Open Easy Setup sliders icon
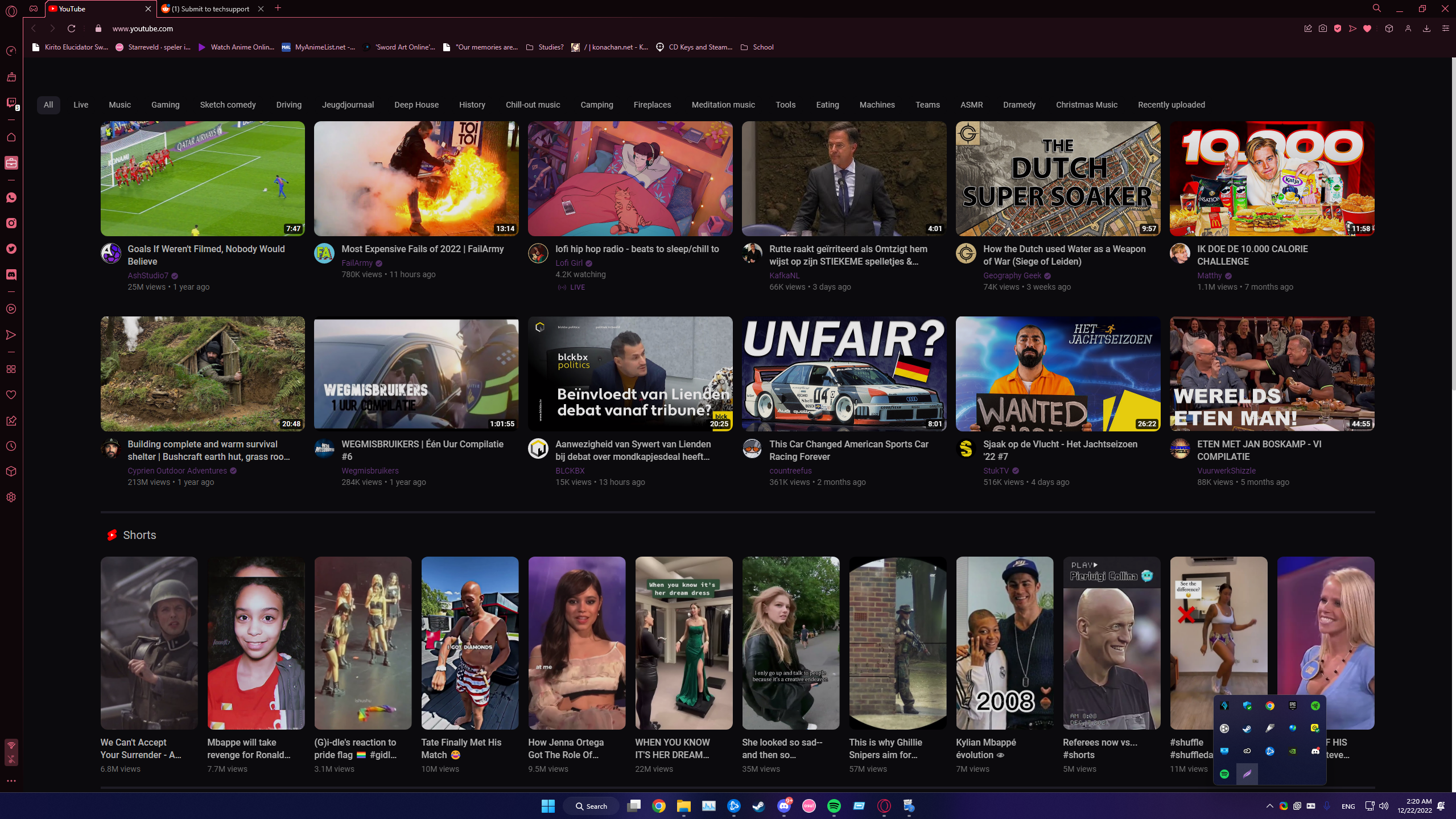Screen dimensions: 1456x819 point(1445,28)
